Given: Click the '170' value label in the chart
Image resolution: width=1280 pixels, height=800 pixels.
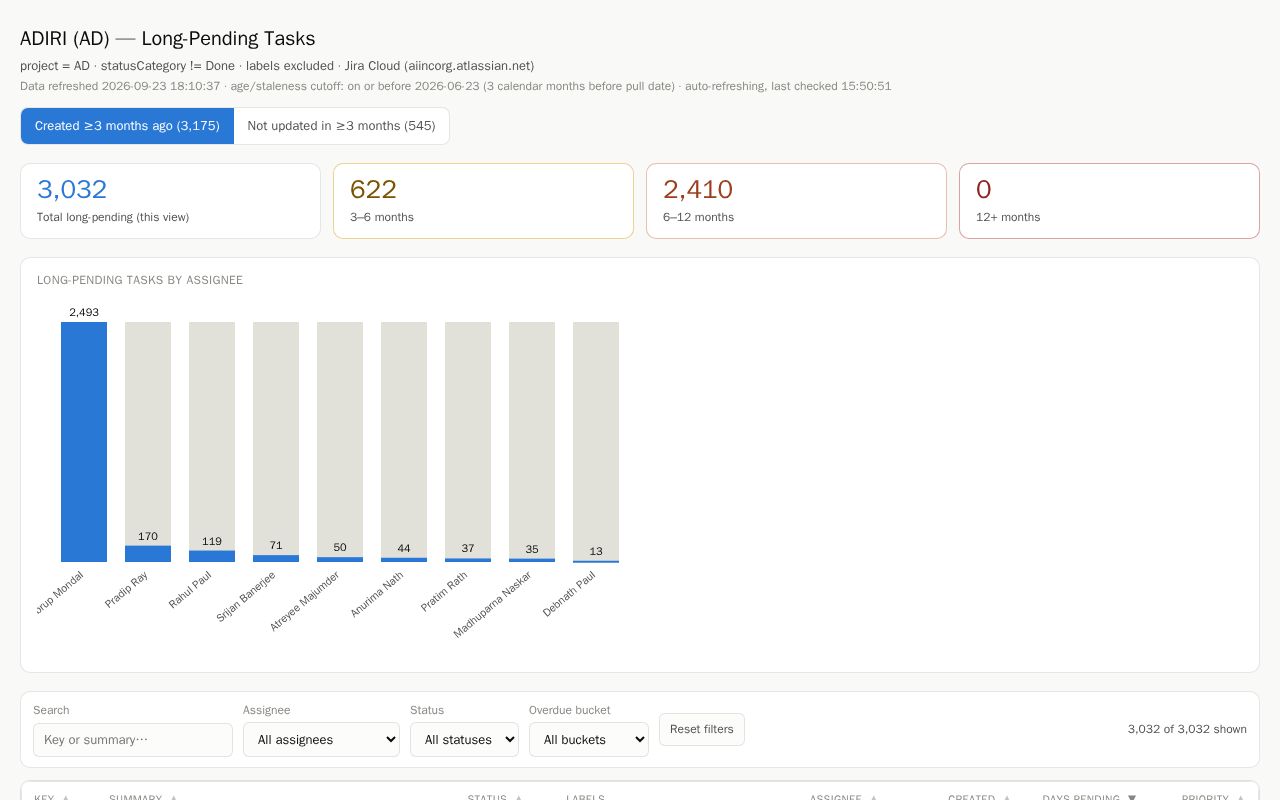Looking at the screenshot, I should pos(148,536).
